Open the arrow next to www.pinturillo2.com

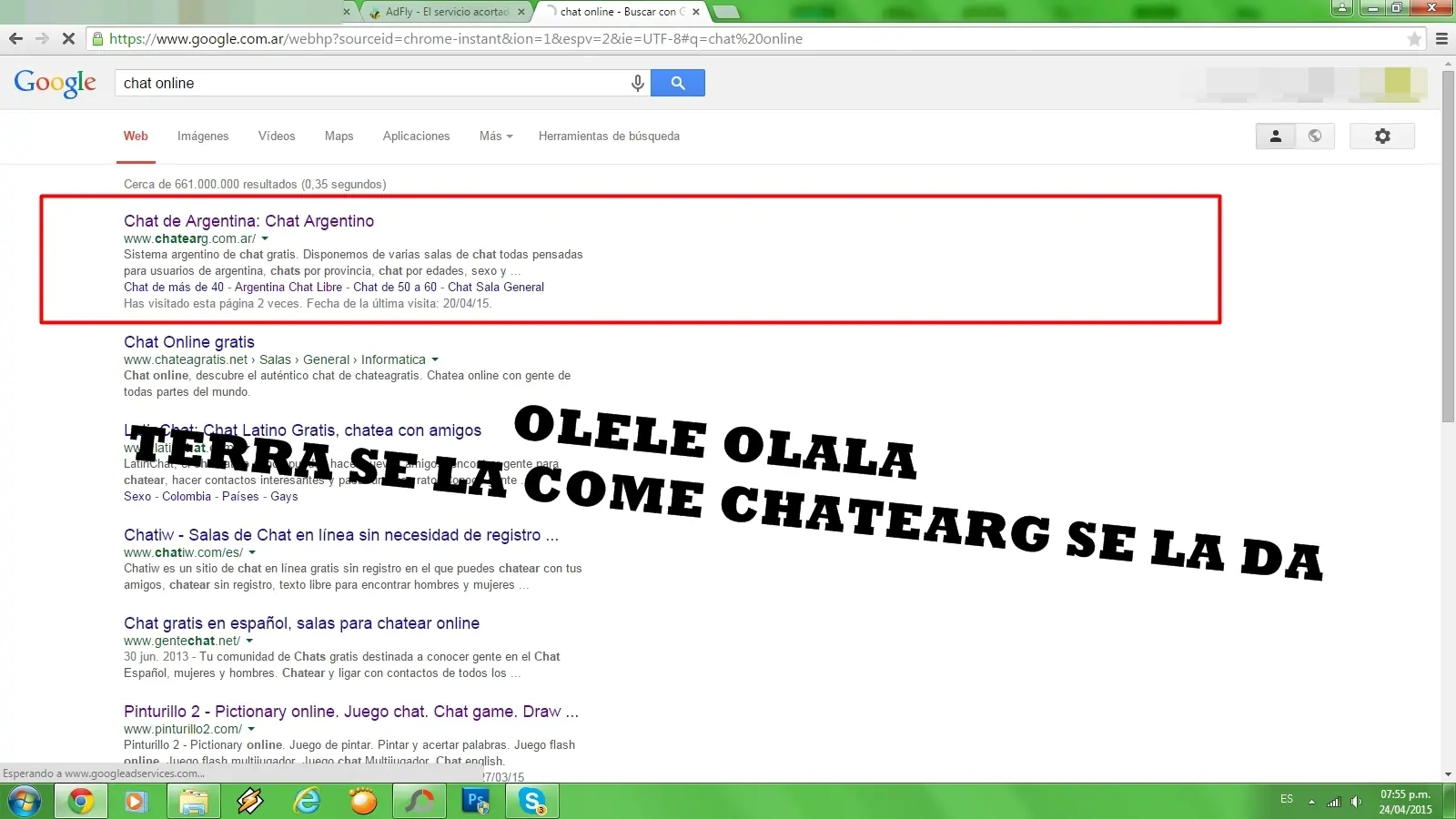(251, 730)
